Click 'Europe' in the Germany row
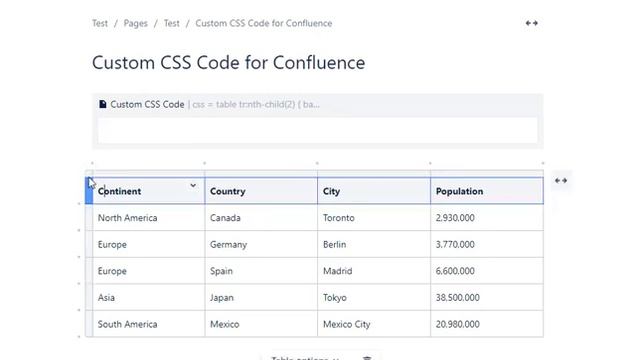The width and height of the screenshot is (640, 360). click(149, 244)
